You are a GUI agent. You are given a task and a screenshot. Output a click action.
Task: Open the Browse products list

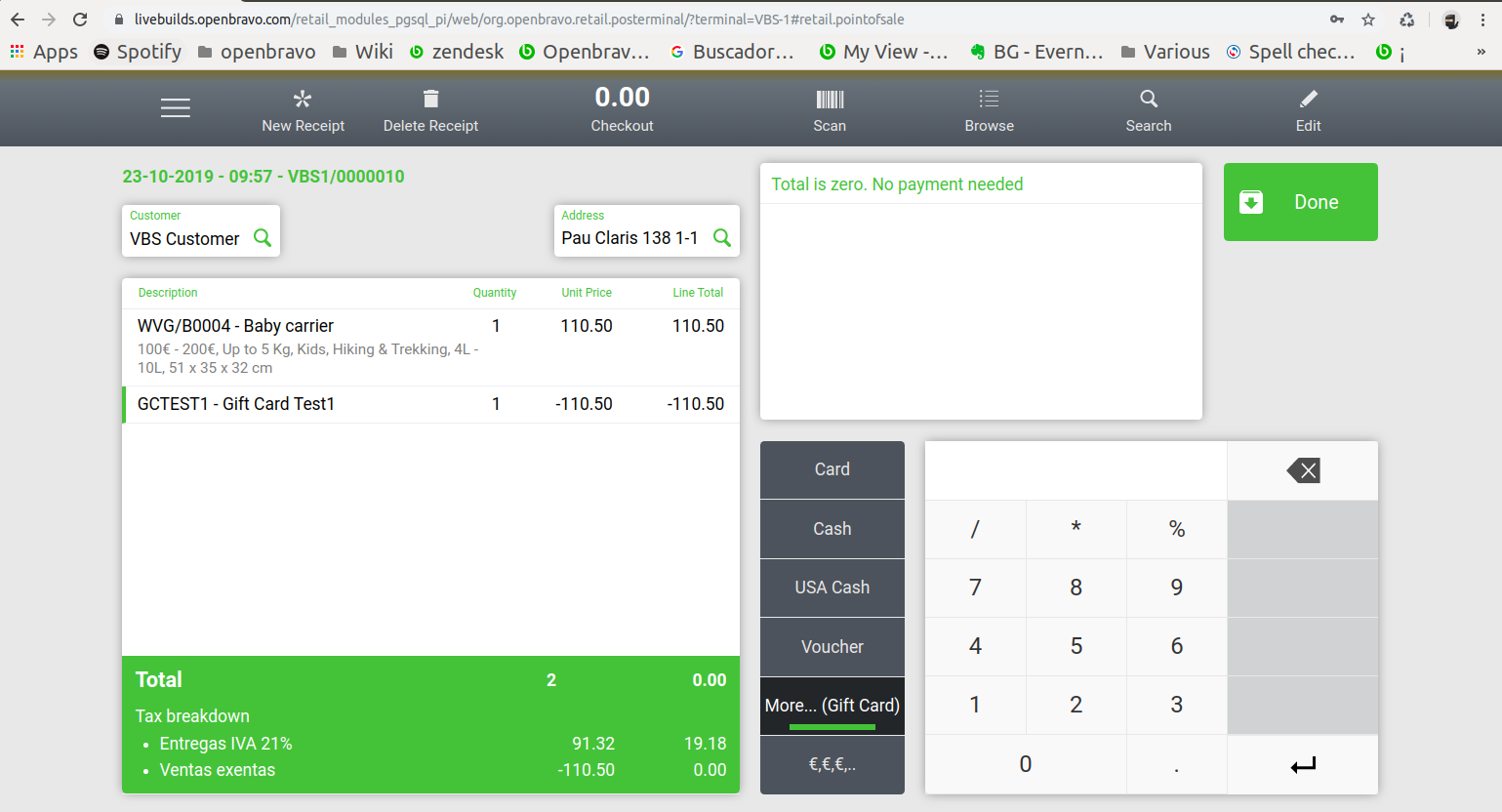click(x=989, y=110)
